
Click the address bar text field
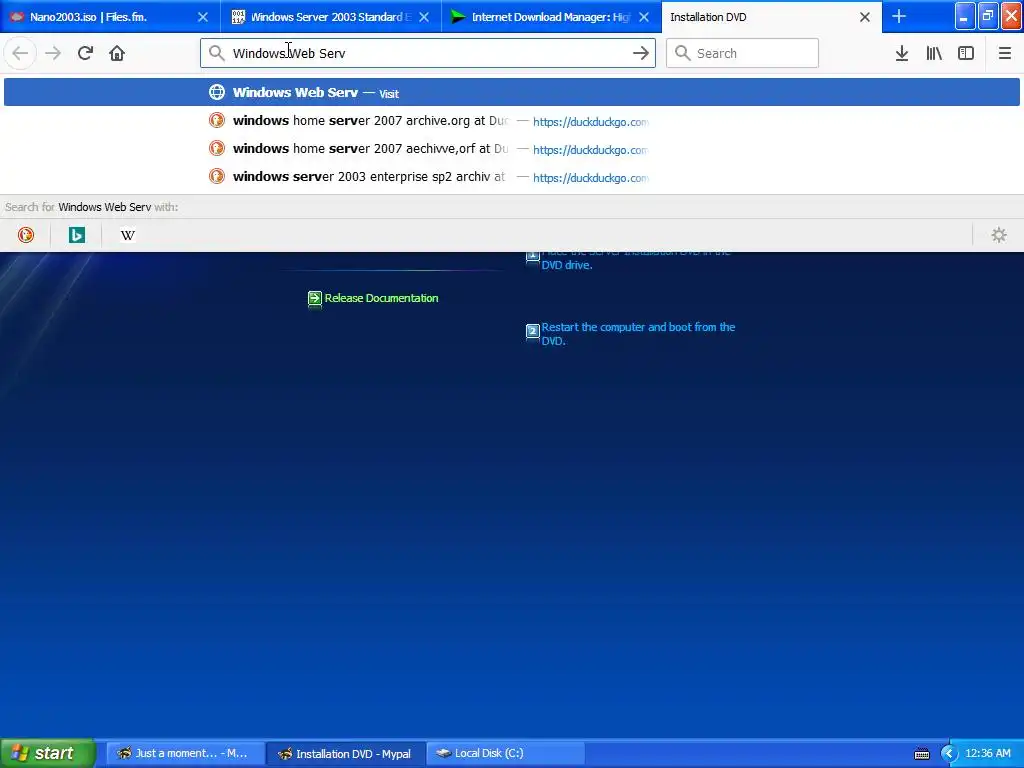click(428, 53)
